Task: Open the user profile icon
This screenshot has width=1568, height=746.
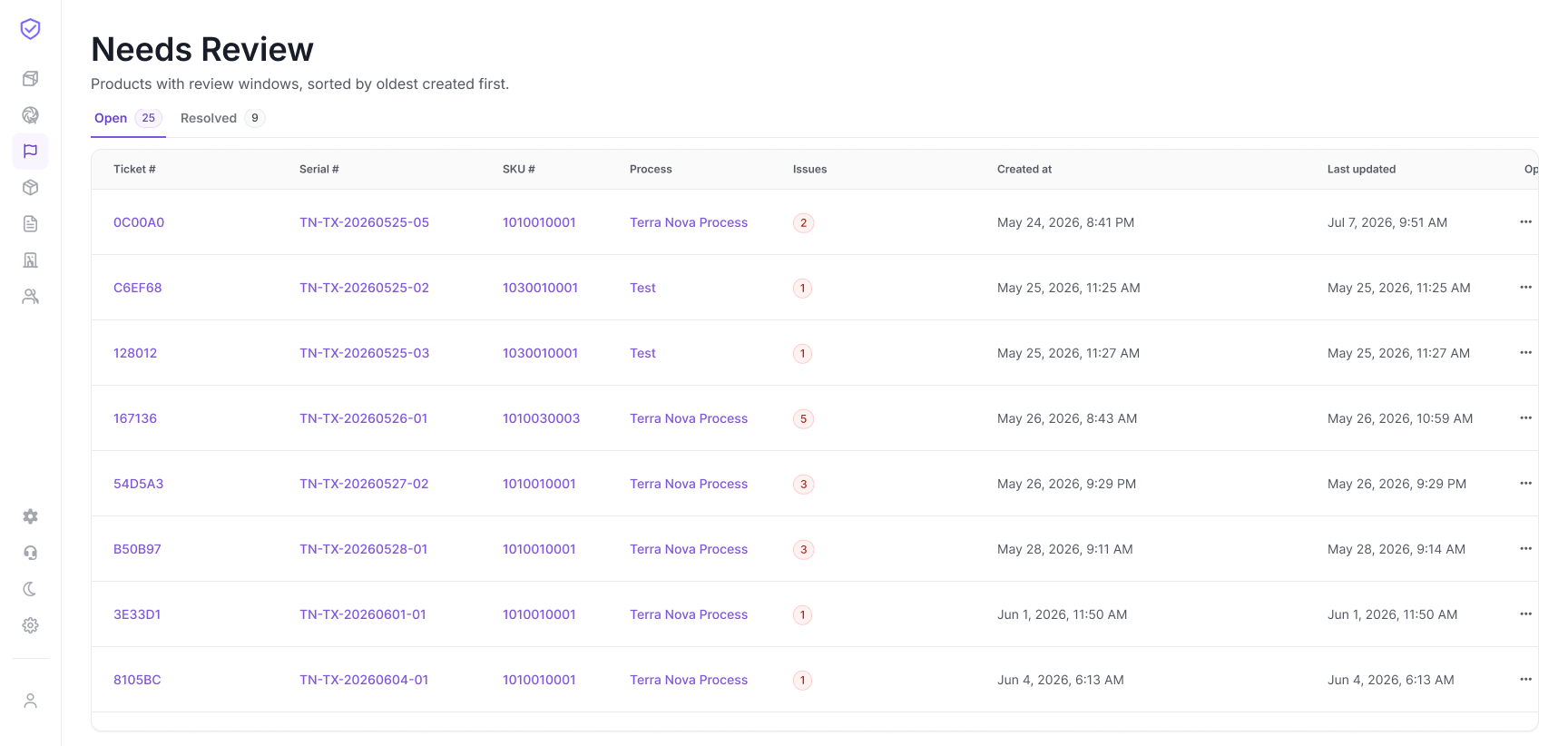Action: click(30, 701)
